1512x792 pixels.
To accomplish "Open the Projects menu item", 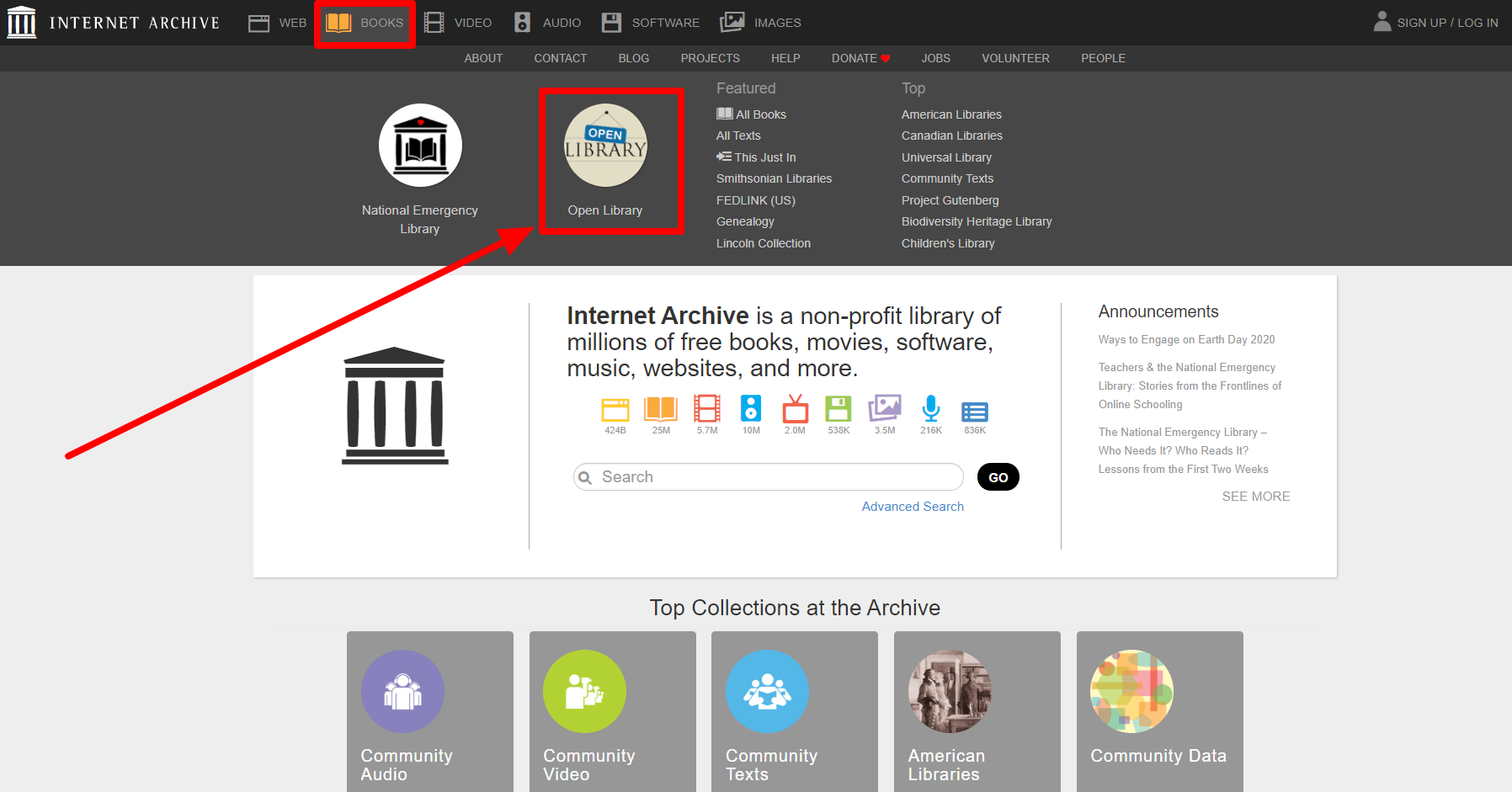I will pos(711,58).
